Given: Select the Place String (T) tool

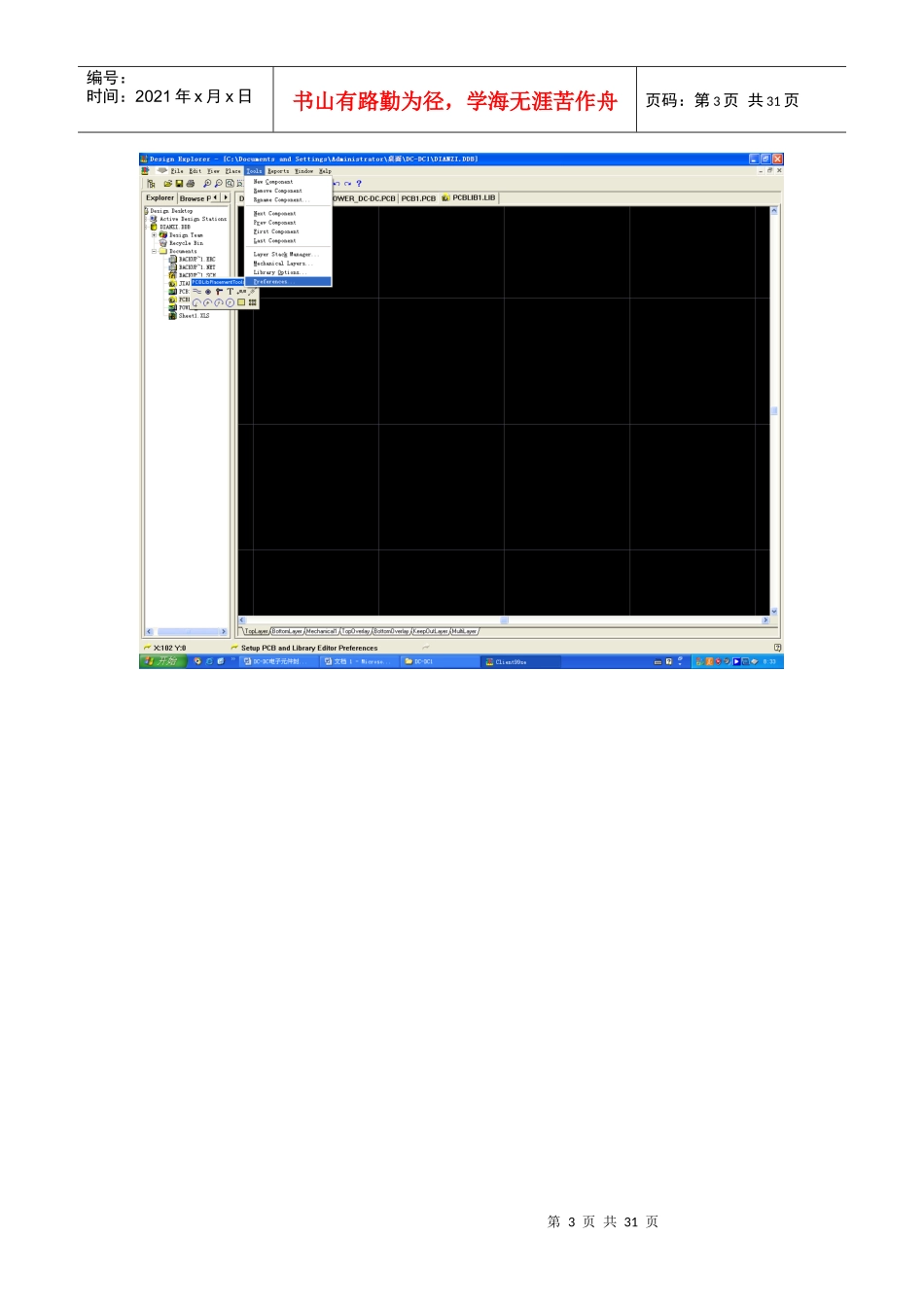Looking at the screenshot, I should (x=231, y=292).
